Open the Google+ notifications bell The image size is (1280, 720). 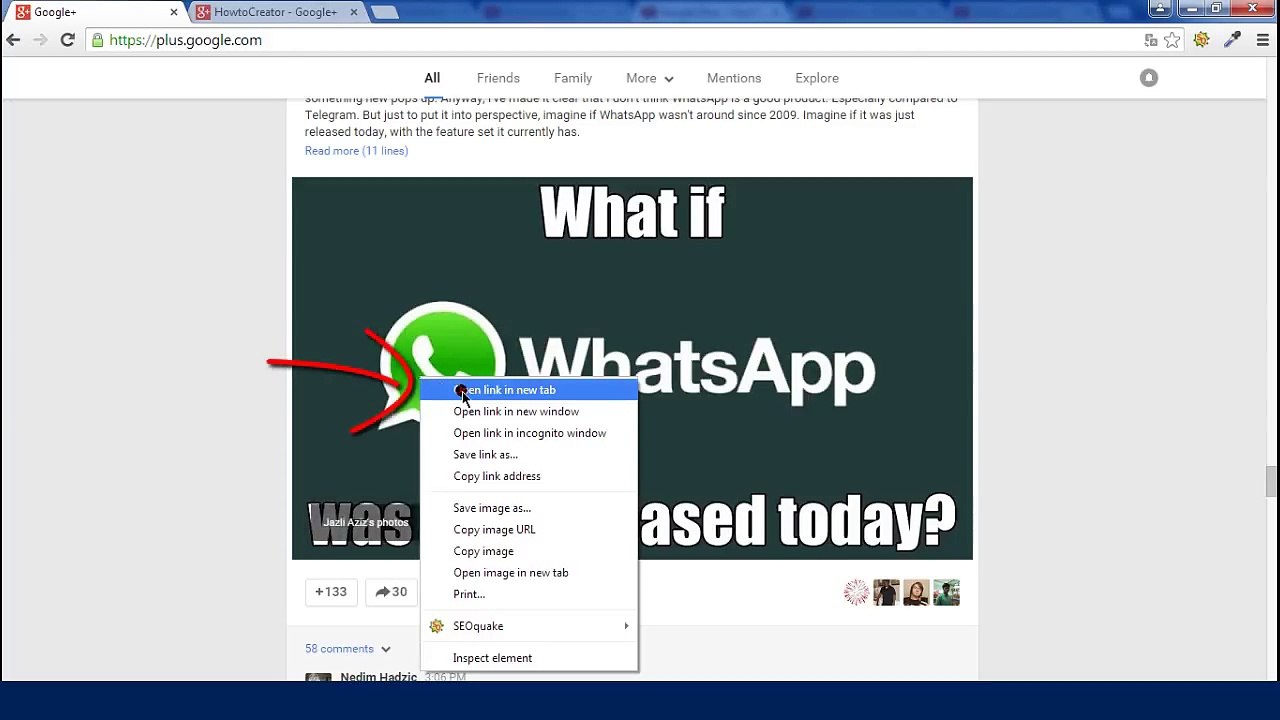(x=1149, y=78)
